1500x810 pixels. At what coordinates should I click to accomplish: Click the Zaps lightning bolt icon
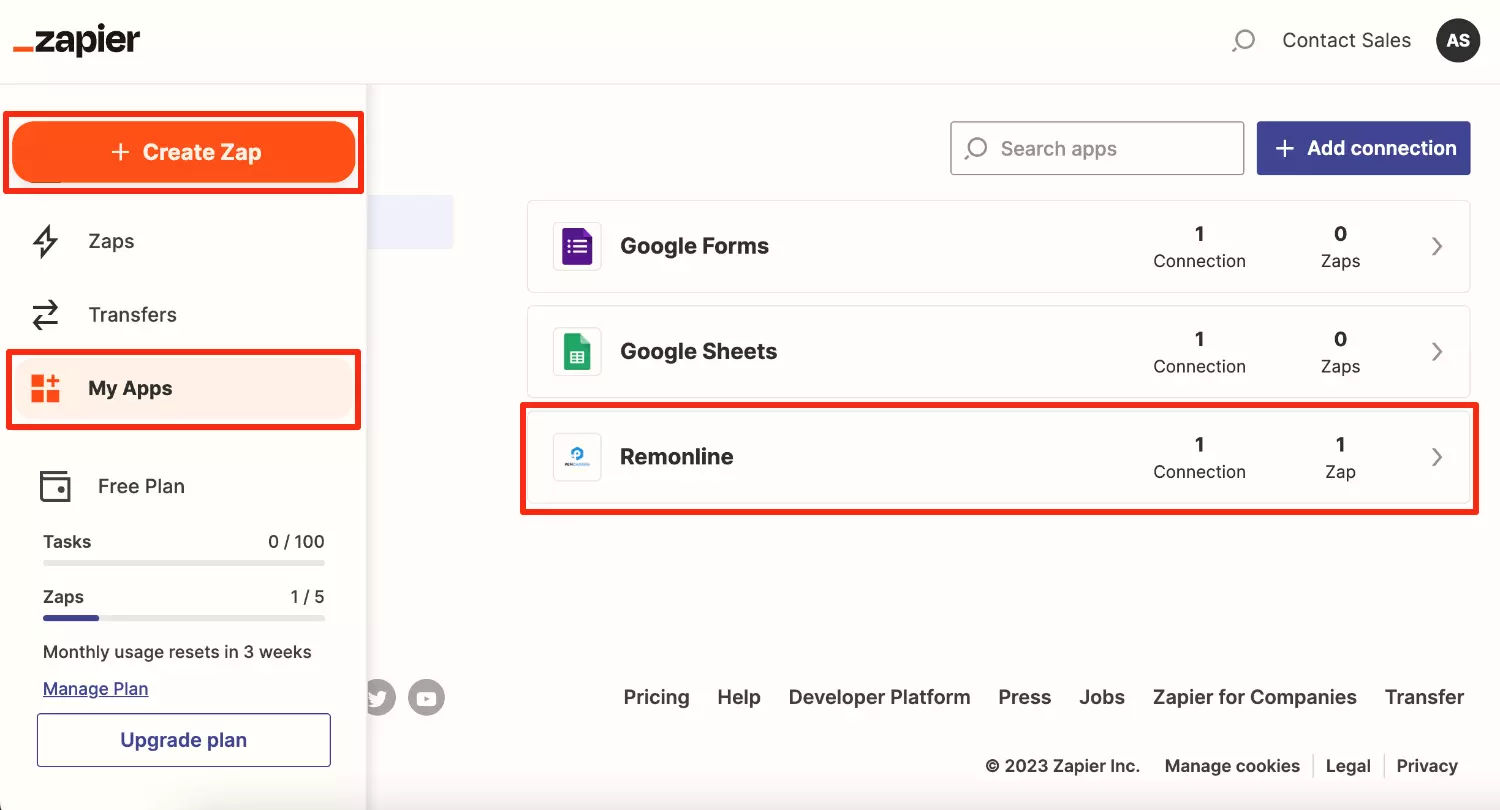point(46,241)
